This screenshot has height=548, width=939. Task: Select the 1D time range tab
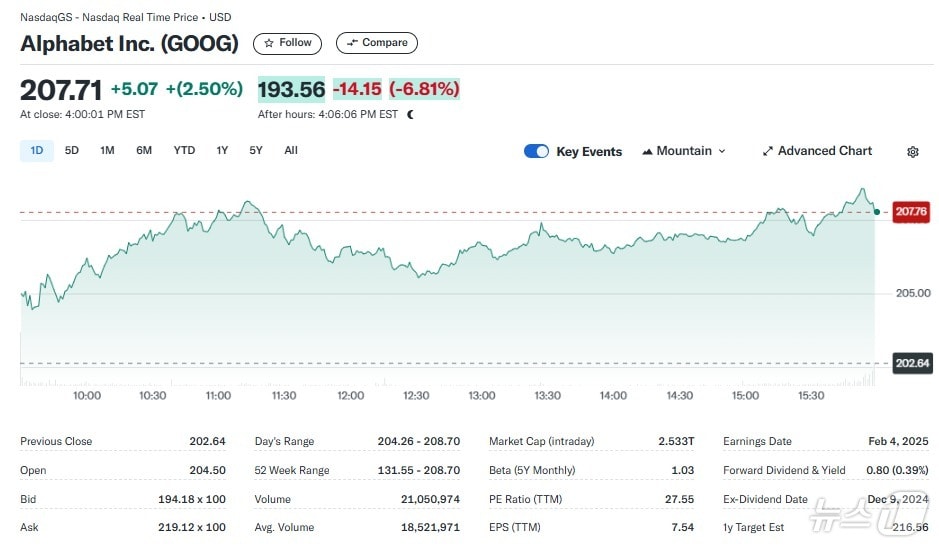tap(37, 151)
